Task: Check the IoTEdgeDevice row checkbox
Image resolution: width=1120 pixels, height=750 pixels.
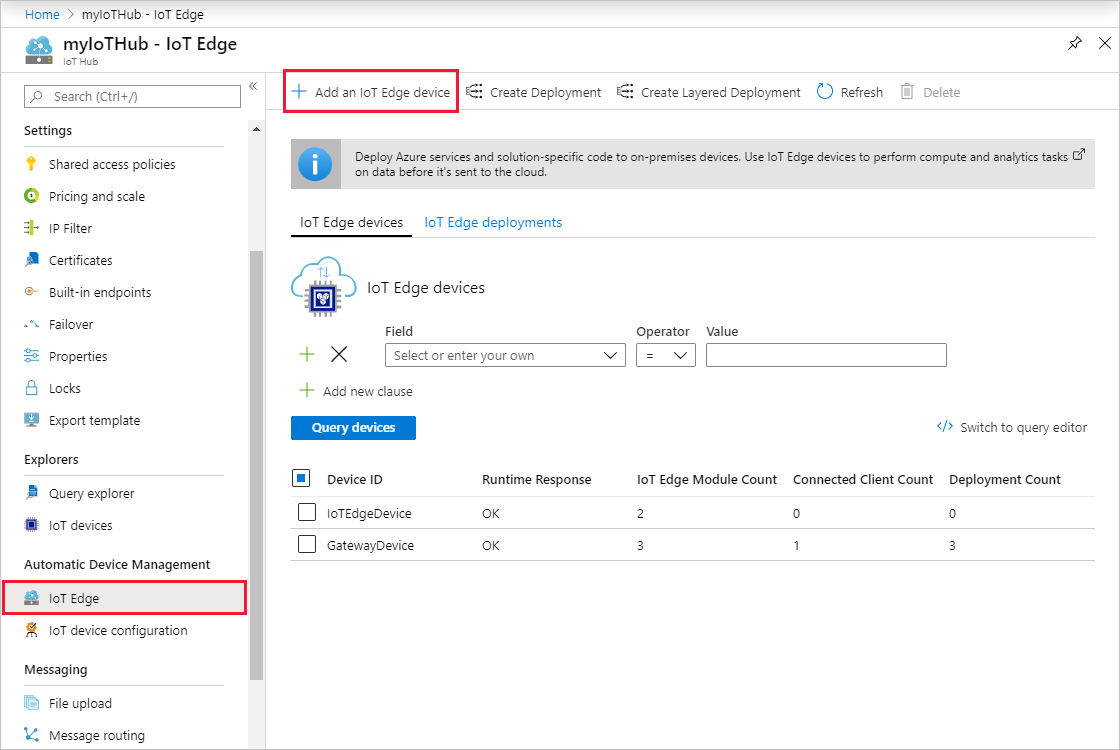Action: 307,513
